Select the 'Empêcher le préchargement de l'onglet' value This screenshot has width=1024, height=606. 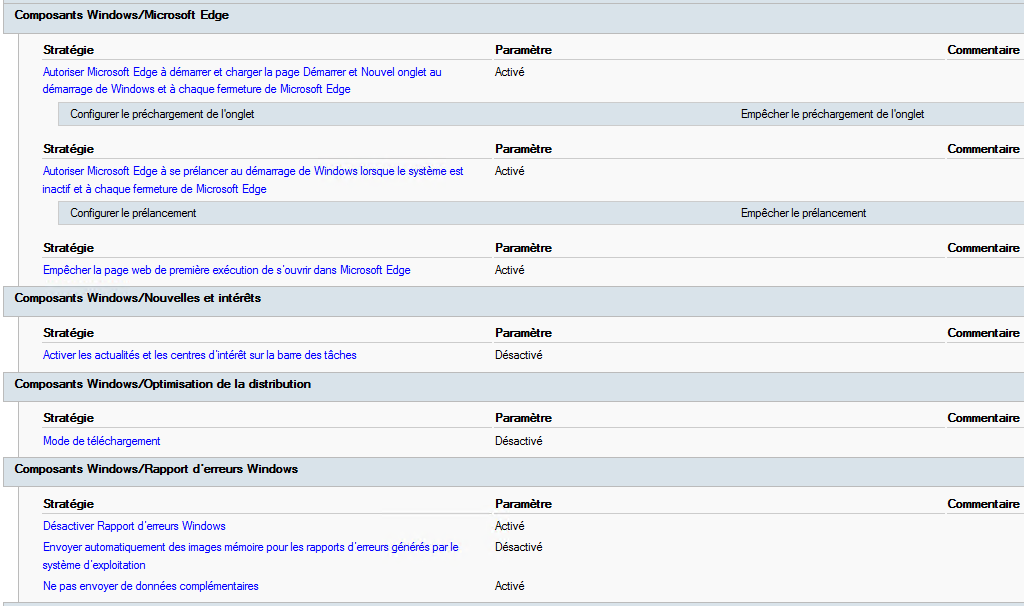pos(832,114)
